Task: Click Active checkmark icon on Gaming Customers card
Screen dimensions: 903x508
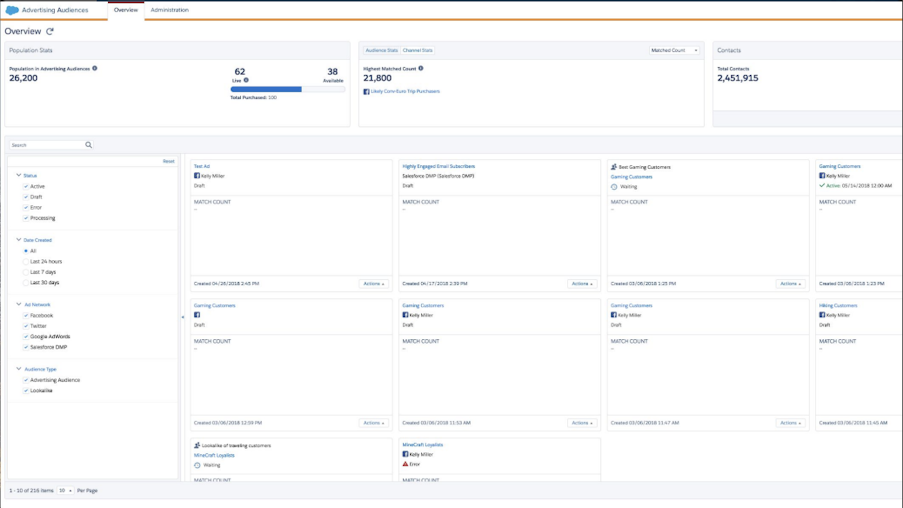Action: point(822,185)
